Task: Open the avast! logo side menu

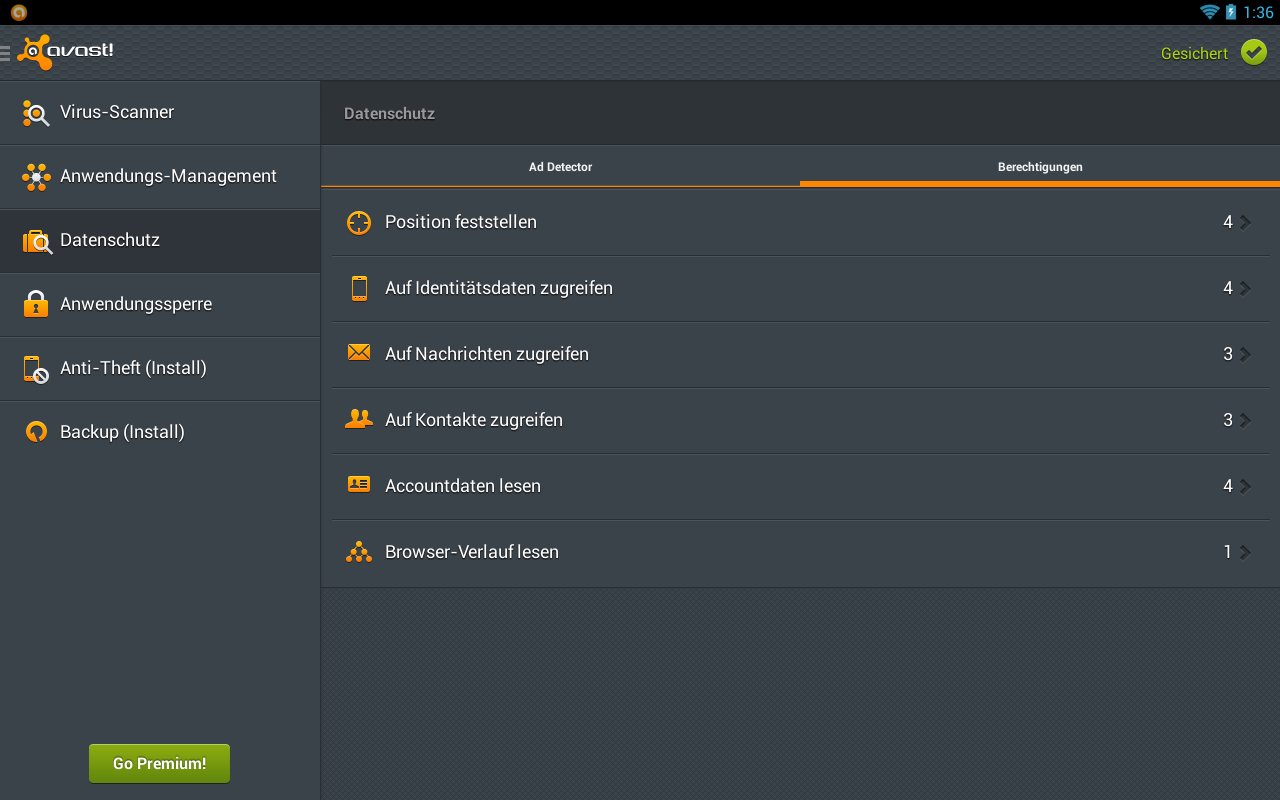Action: (60, 52)
